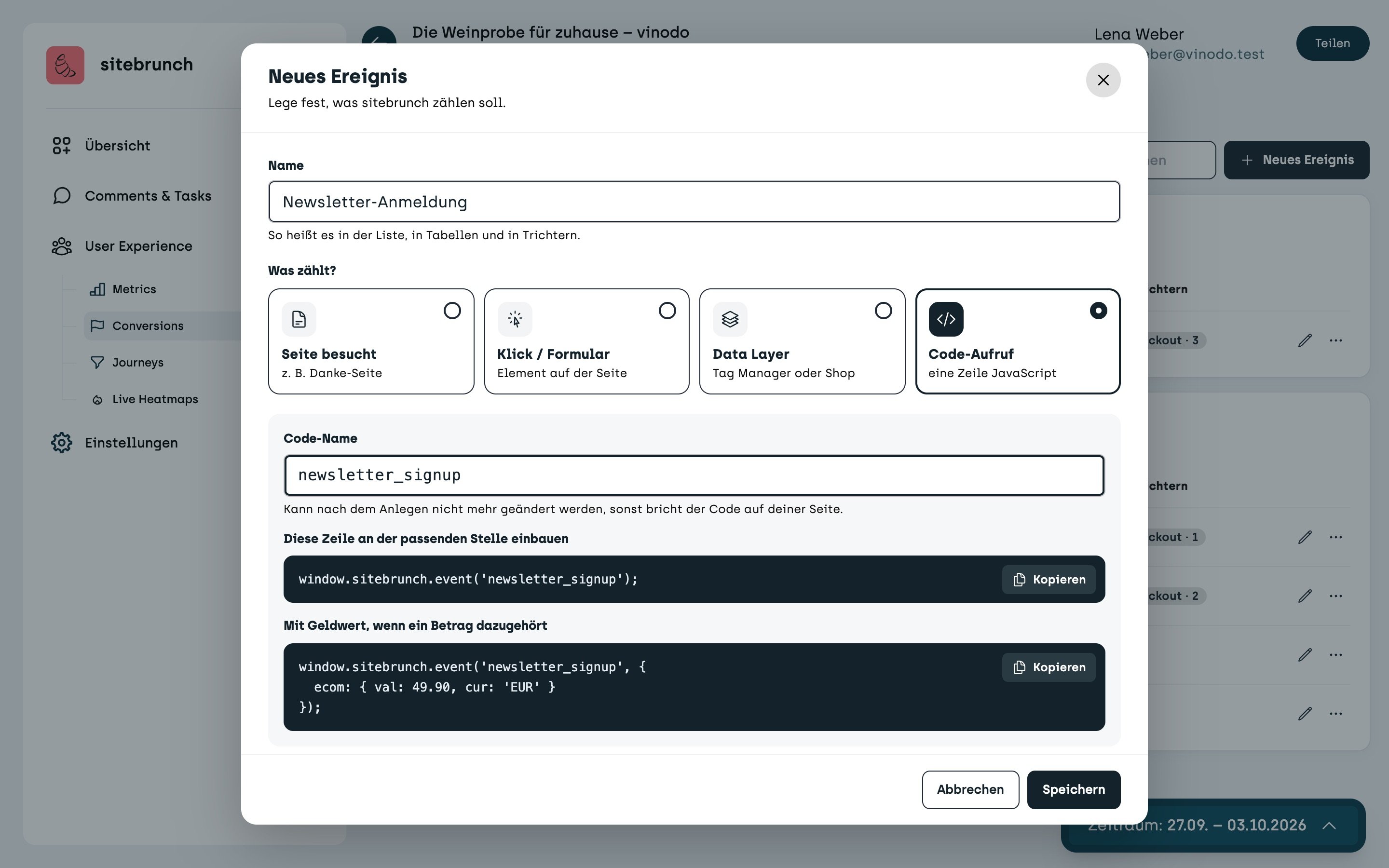Click the Comments speech bubble icon

pos(61,196)
